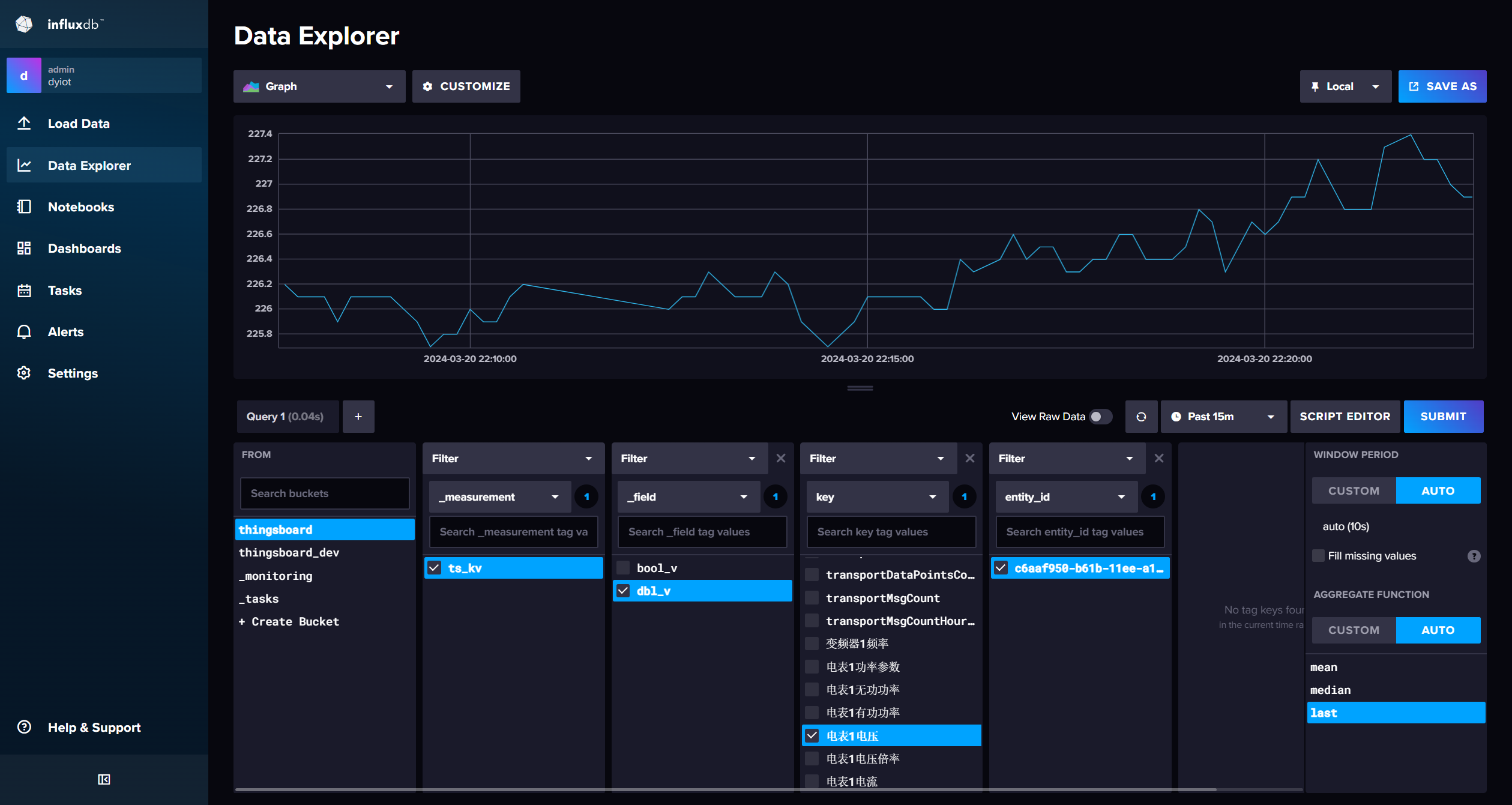Viewport: 1512px width, 805px height.
Task: Uncheck the dbl_v field checkbox
Action: coord(624,591)
